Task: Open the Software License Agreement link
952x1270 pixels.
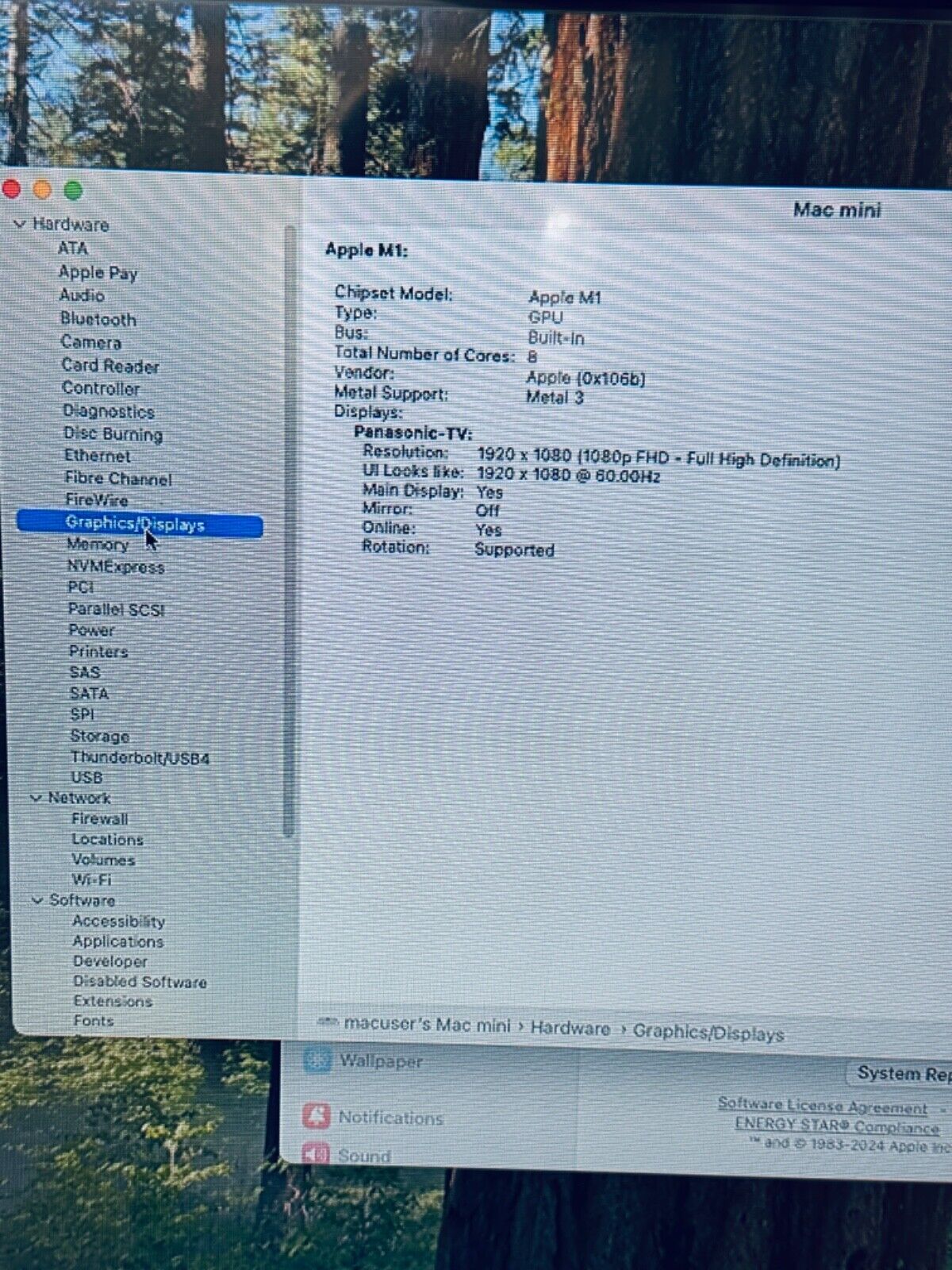Action: (823, 1106)
